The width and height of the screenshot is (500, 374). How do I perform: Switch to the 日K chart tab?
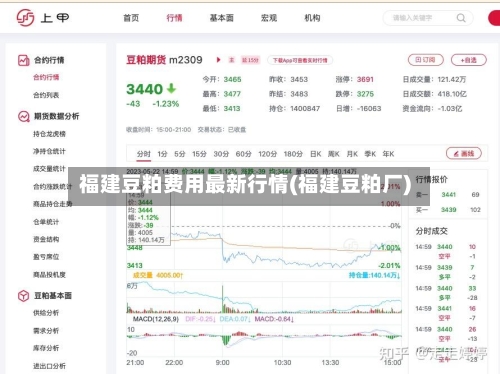tap(316, 154)
